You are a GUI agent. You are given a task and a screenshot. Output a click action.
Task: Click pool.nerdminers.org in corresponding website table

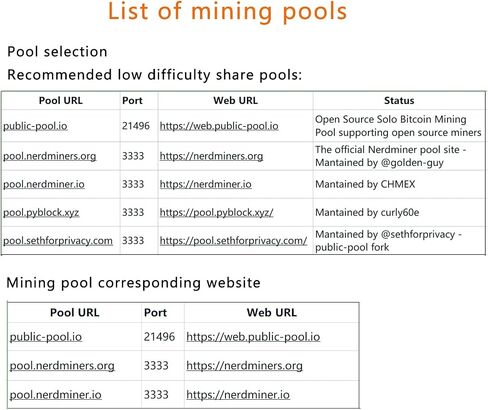[x=62, y=366]
